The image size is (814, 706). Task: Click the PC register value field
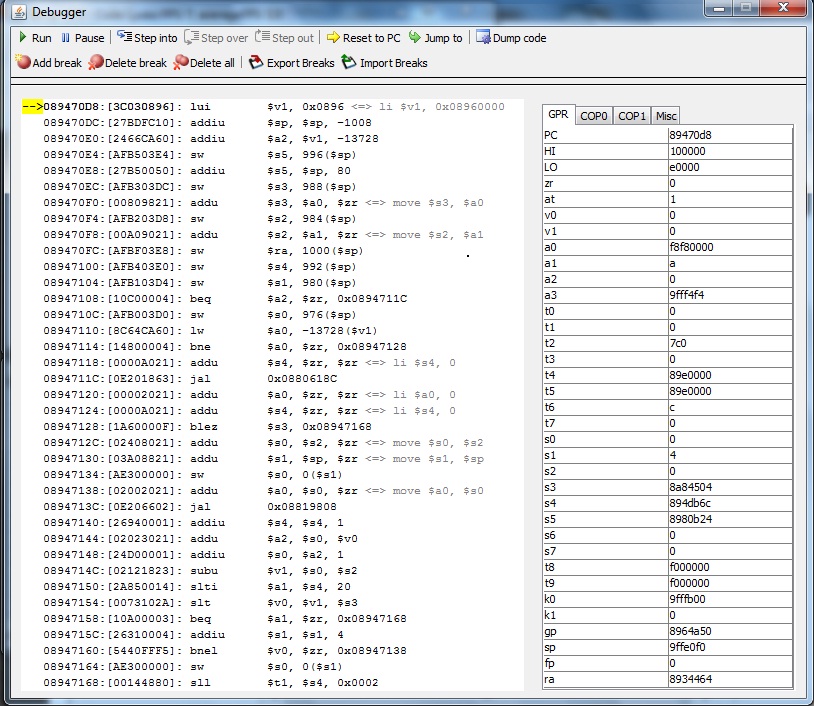click(x=729, y=136)
